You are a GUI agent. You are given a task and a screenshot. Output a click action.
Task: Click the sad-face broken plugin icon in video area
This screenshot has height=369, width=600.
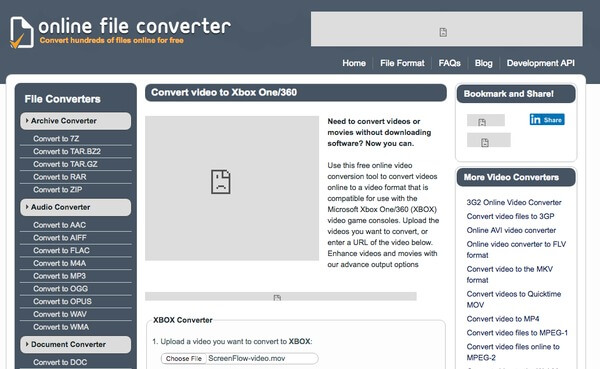coord(221,182)
